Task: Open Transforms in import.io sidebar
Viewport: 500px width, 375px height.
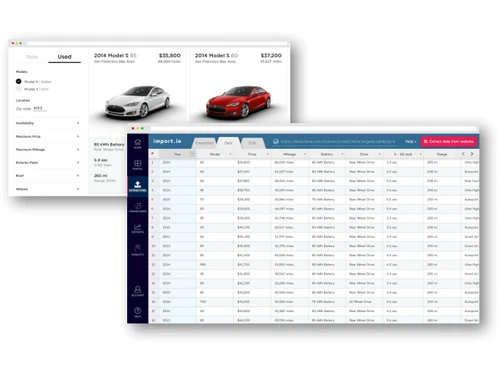Action: pyautogui.click(x=138, y=207)
